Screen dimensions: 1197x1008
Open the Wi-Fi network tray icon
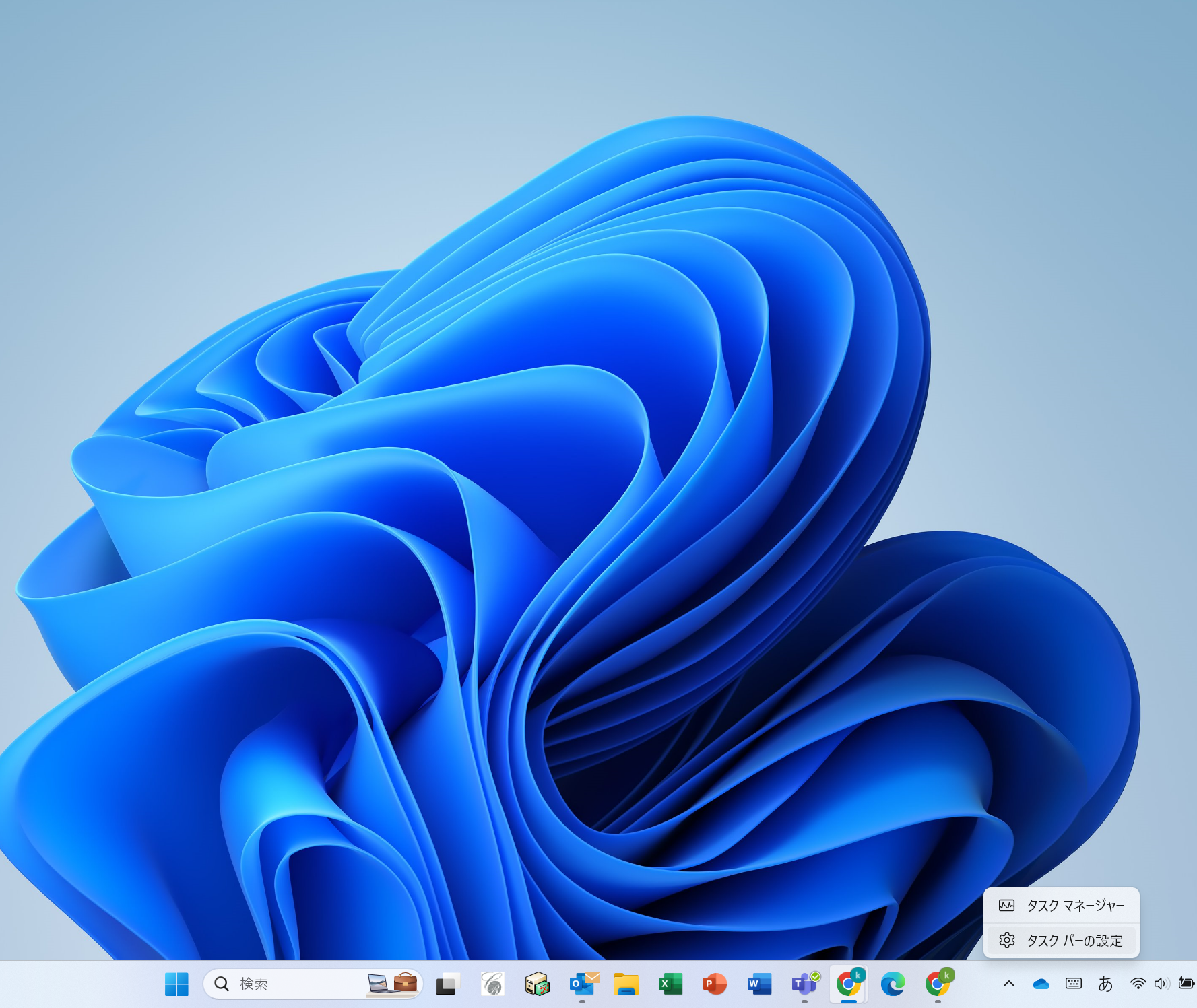[x=1138, y=984]
